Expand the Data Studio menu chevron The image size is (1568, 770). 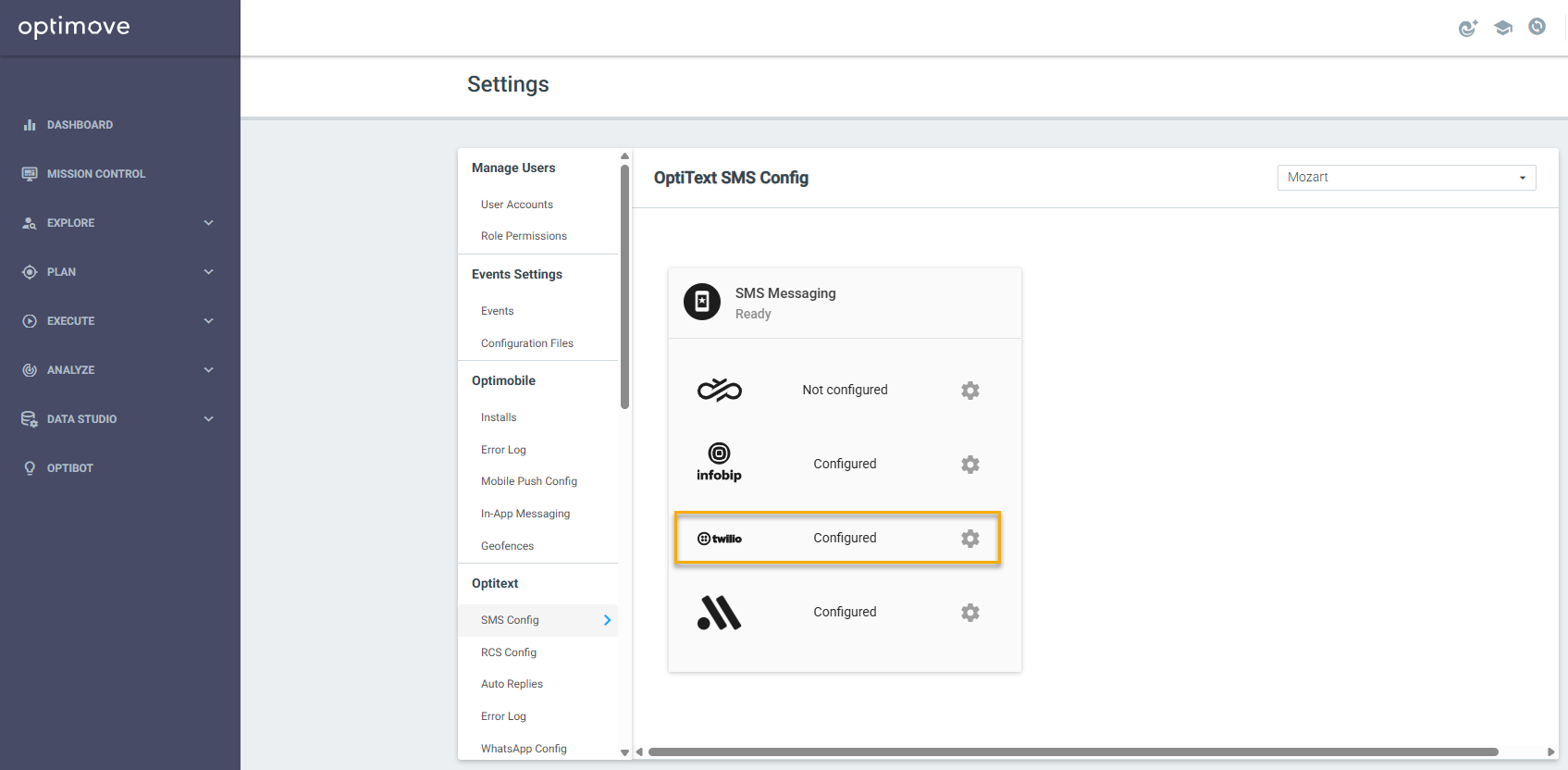coord(209,419)
